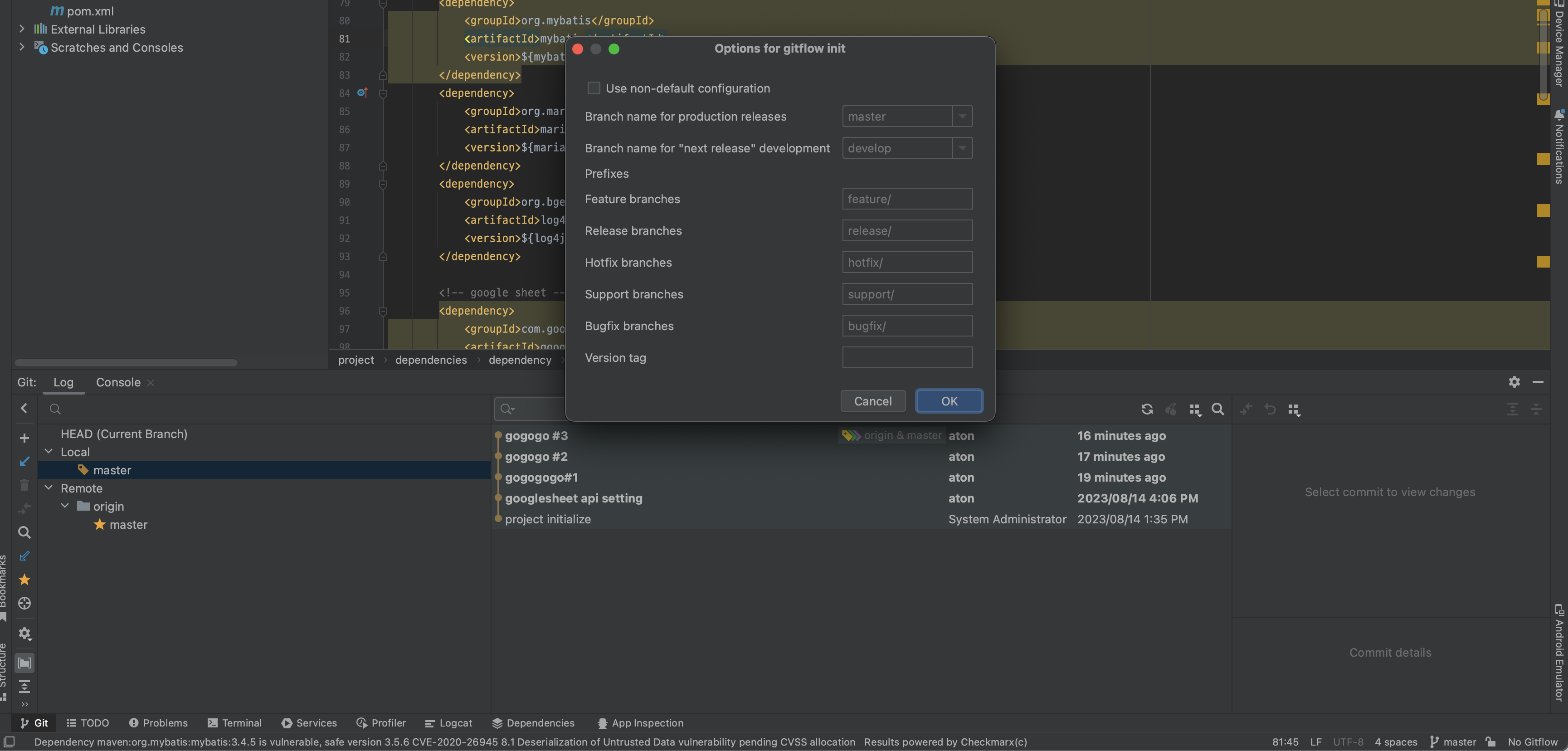Open production releases branch dropdown
1568x751 pixels.
962,116
